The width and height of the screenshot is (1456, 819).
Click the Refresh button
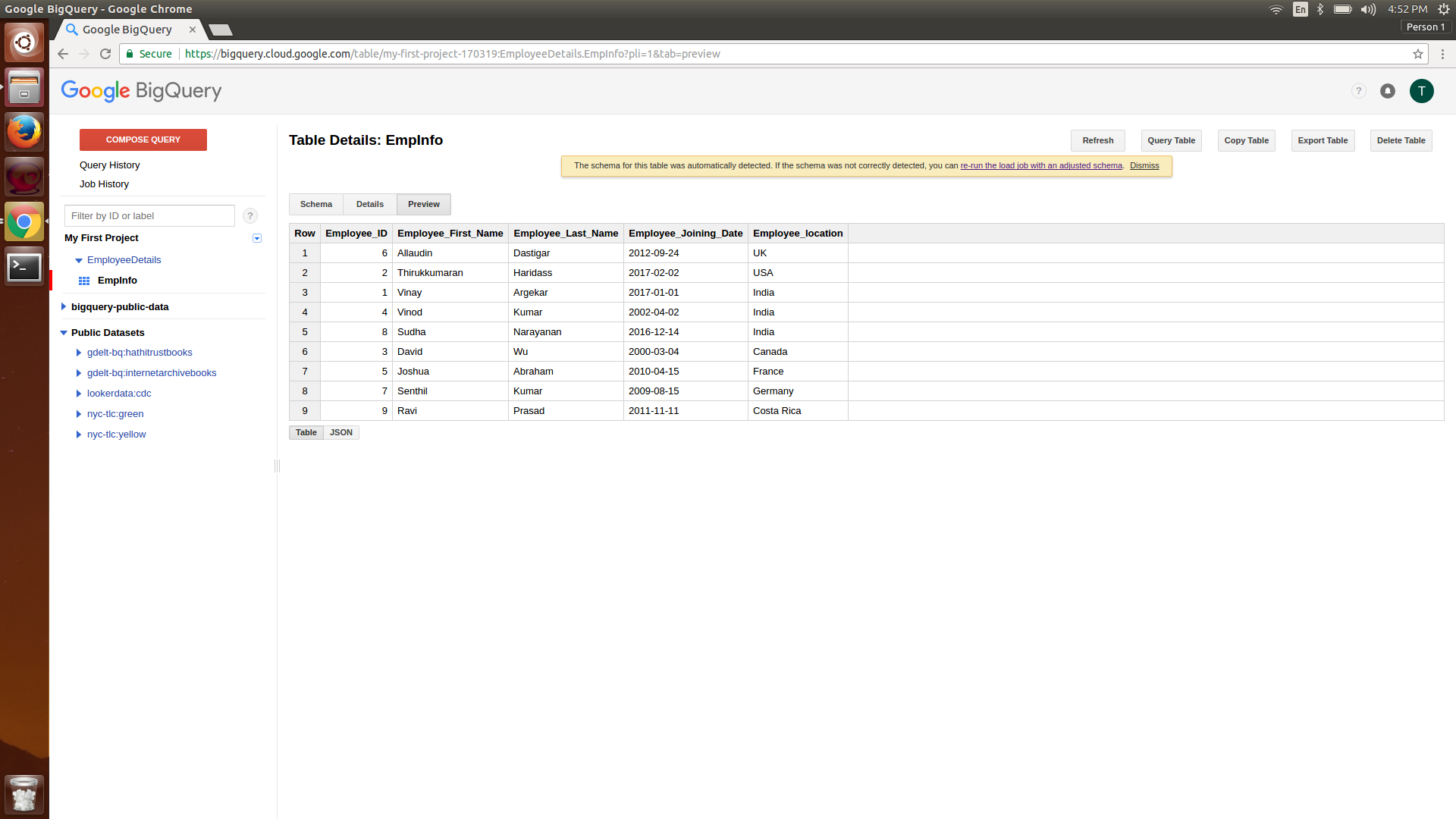tap(1098, 140)
